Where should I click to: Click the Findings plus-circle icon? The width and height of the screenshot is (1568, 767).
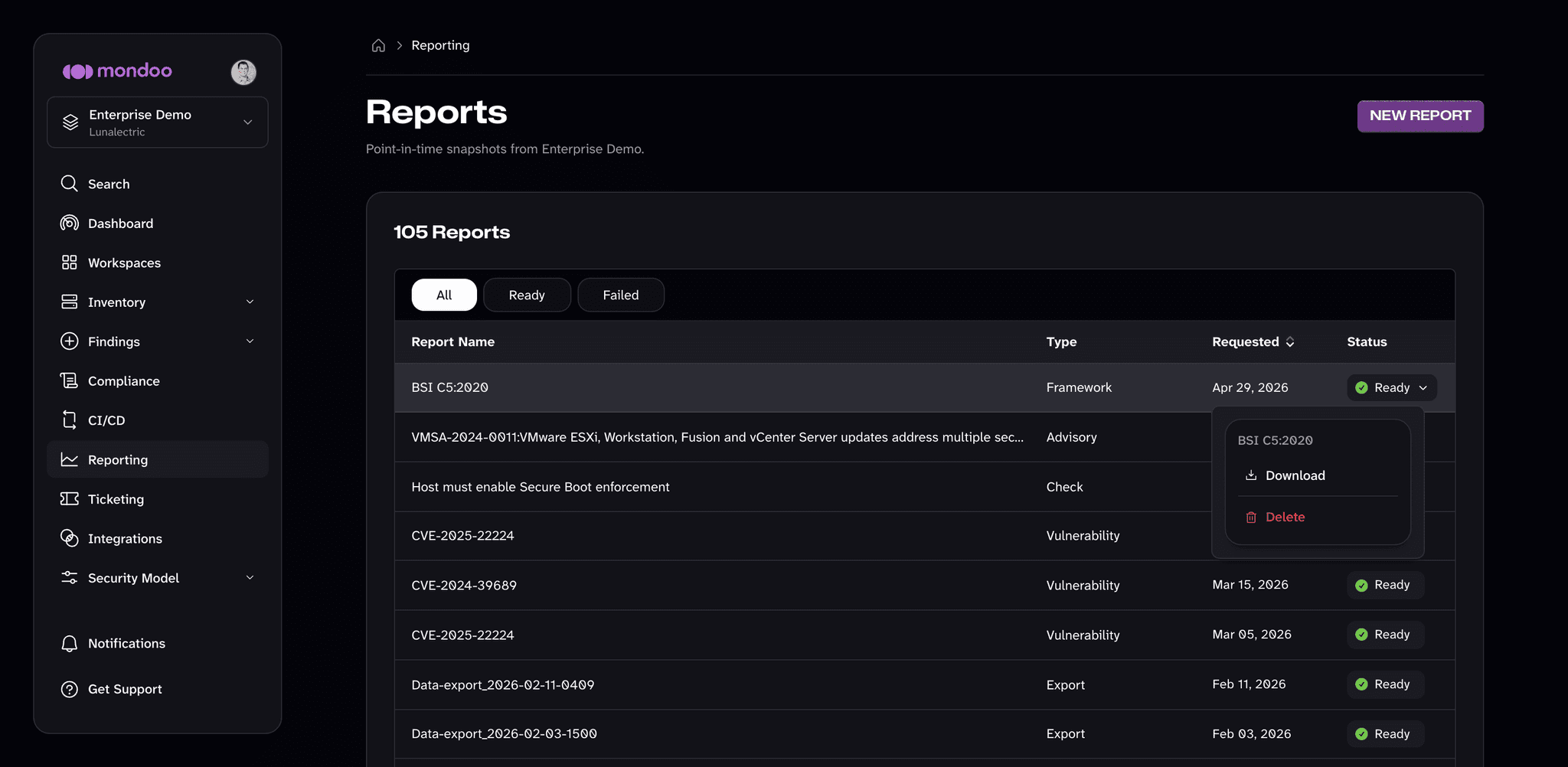tap(70, 341)
